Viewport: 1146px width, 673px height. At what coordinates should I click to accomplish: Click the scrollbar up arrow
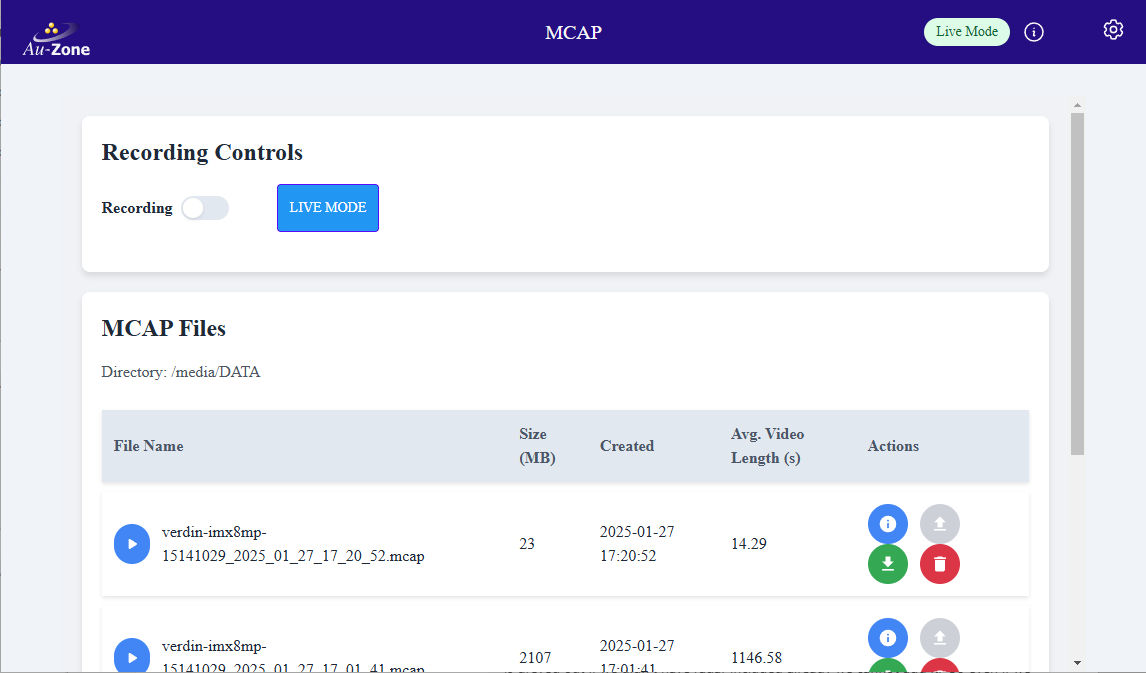1077,105
